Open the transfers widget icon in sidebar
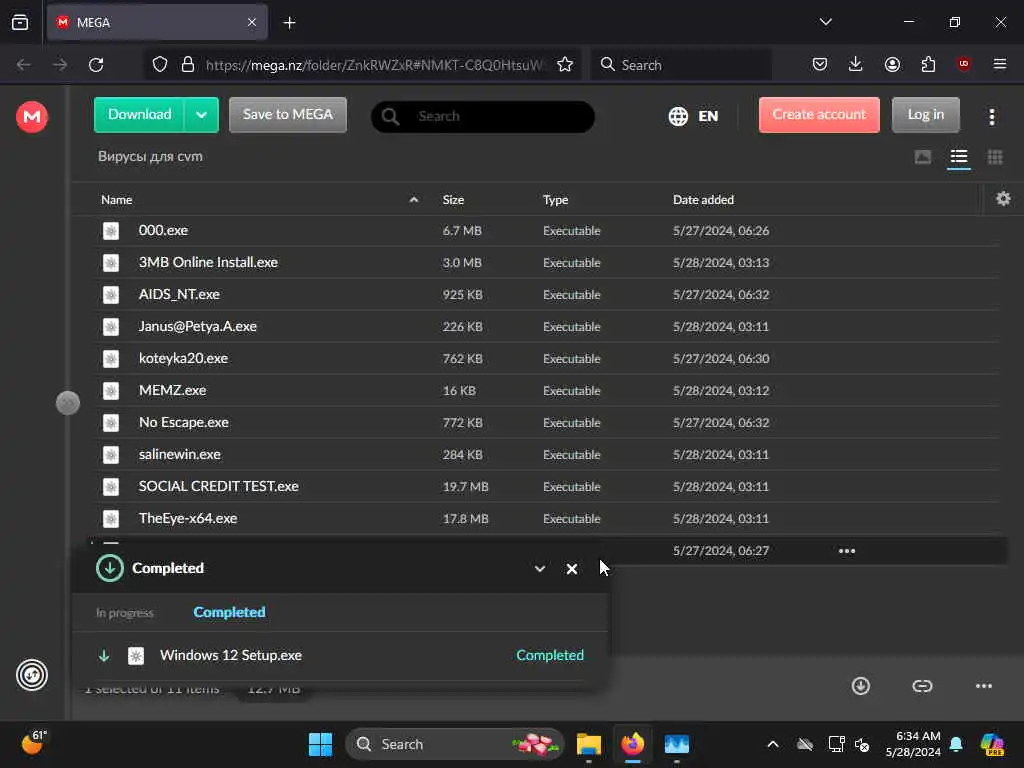Viewport: 1024px width, 768px height. click(31, 675)
